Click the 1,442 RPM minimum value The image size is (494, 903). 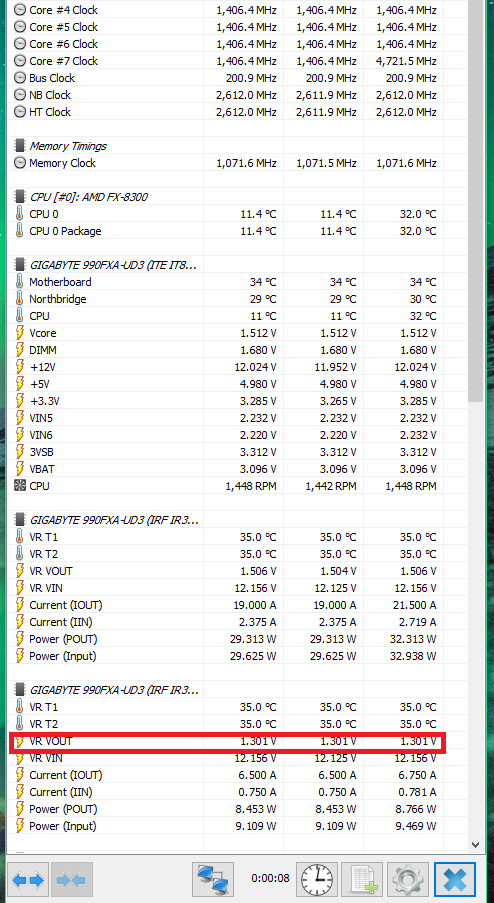pyautogui.click(x=330, y=486)
